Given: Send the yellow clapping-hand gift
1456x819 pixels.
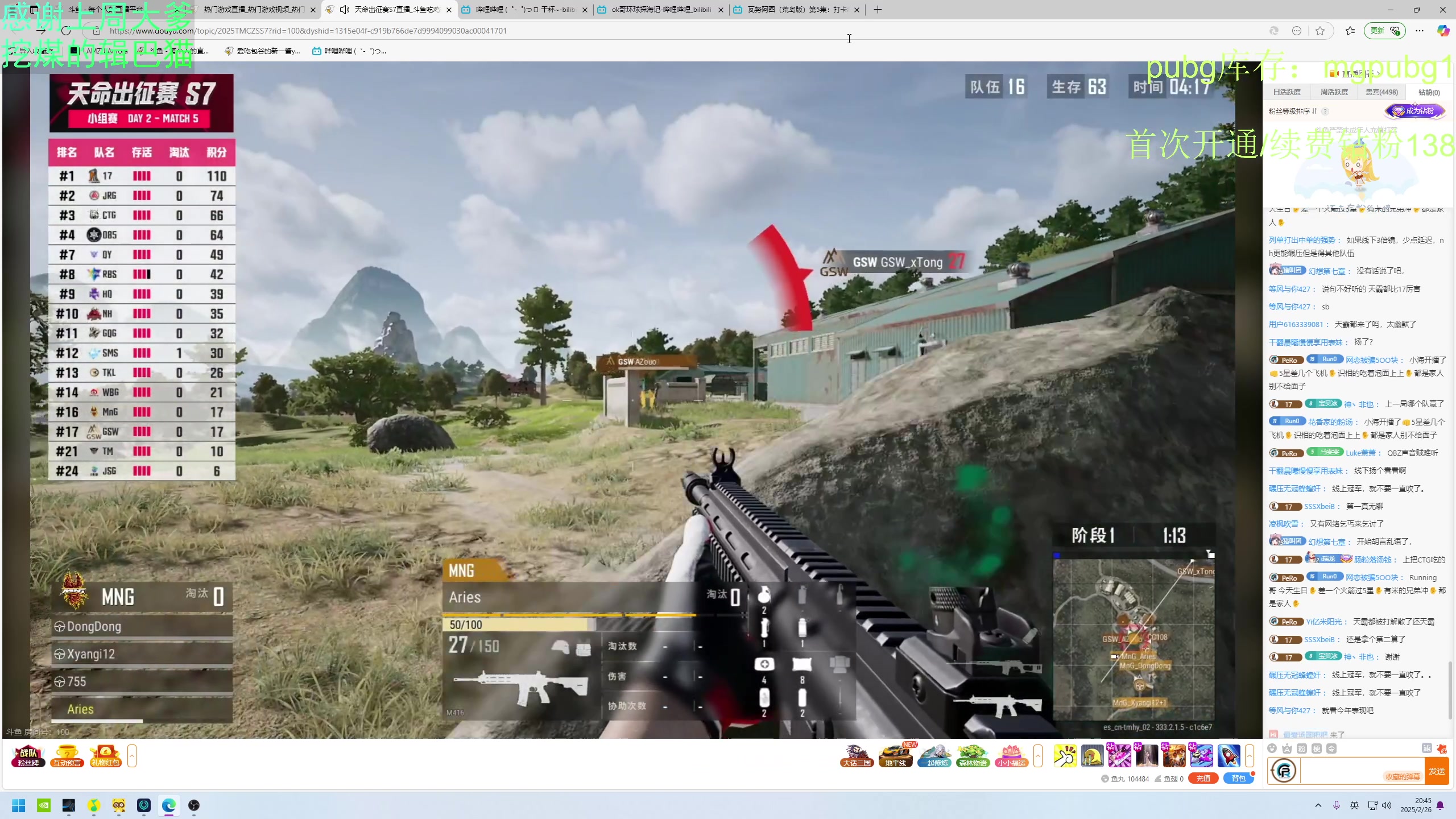Looking at the screenshot, I should click(x=1065, y=756).
